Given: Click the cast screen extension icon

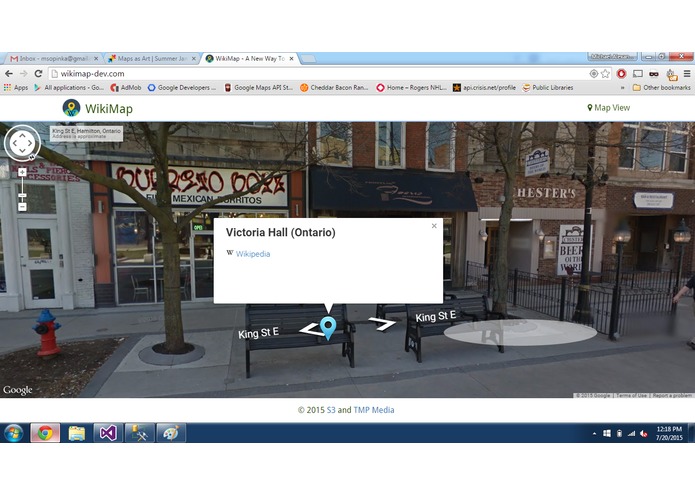Looking at the screenshot, I should pyautogui.click(x=638, y=74).
